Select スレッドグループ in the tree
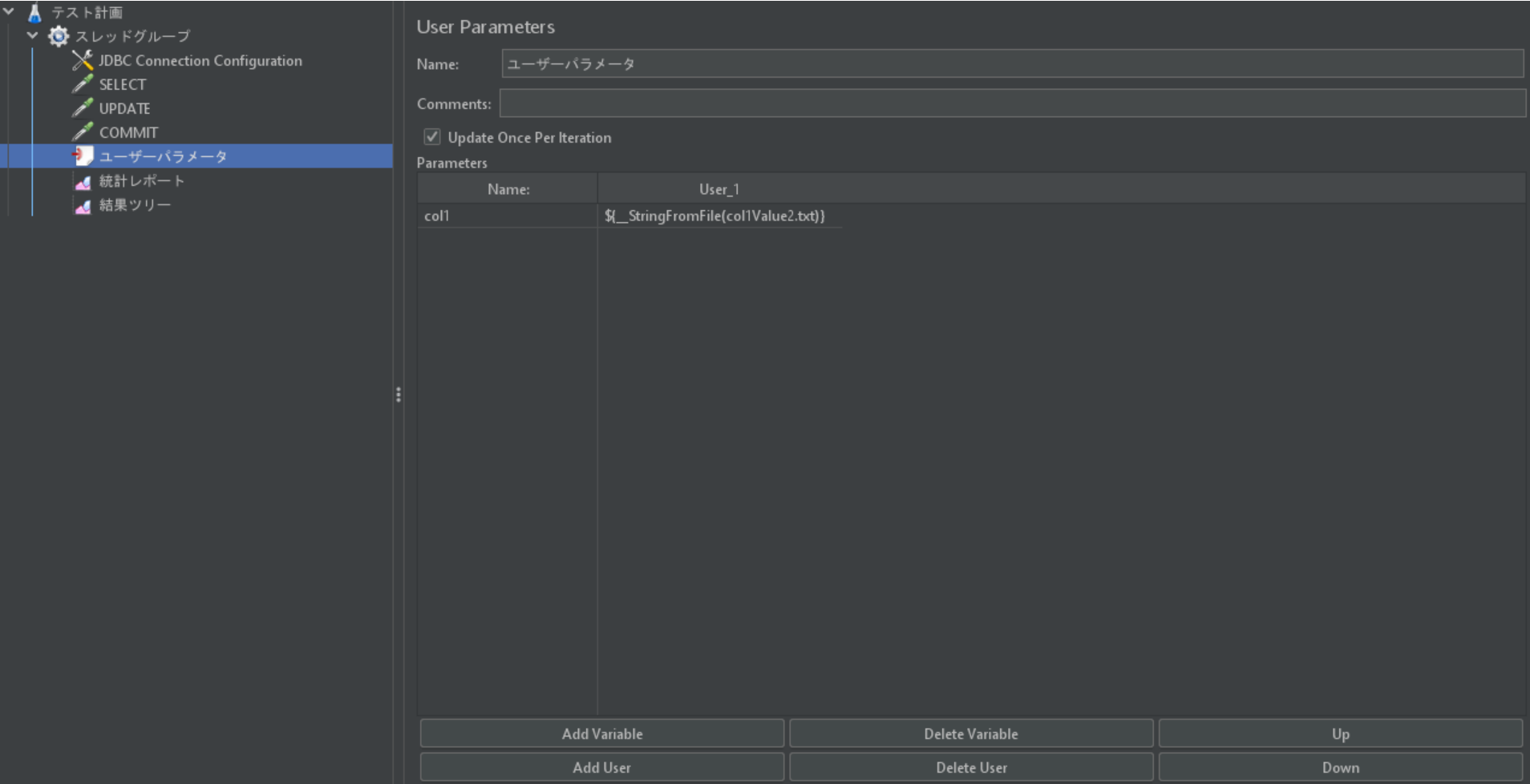This screenshot has height=784, width=1530. (133, 36)
